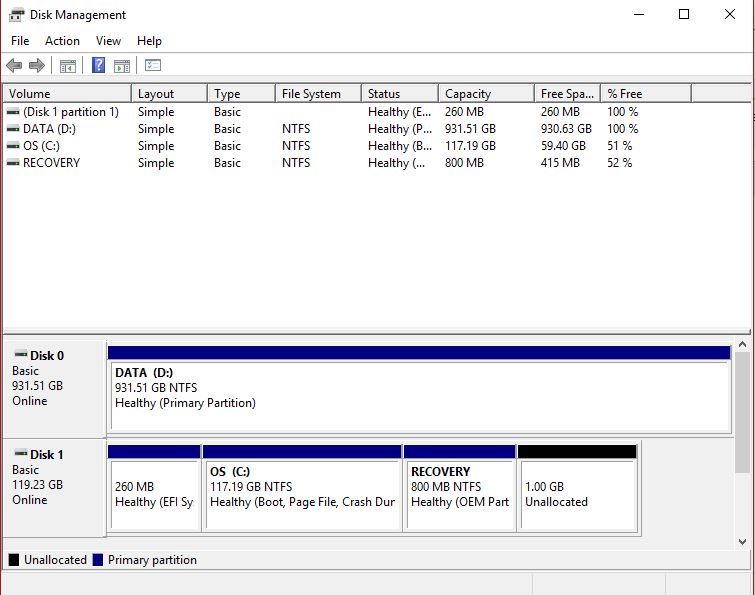Select the 1.00 GB Unallocated block

point(577,488)
